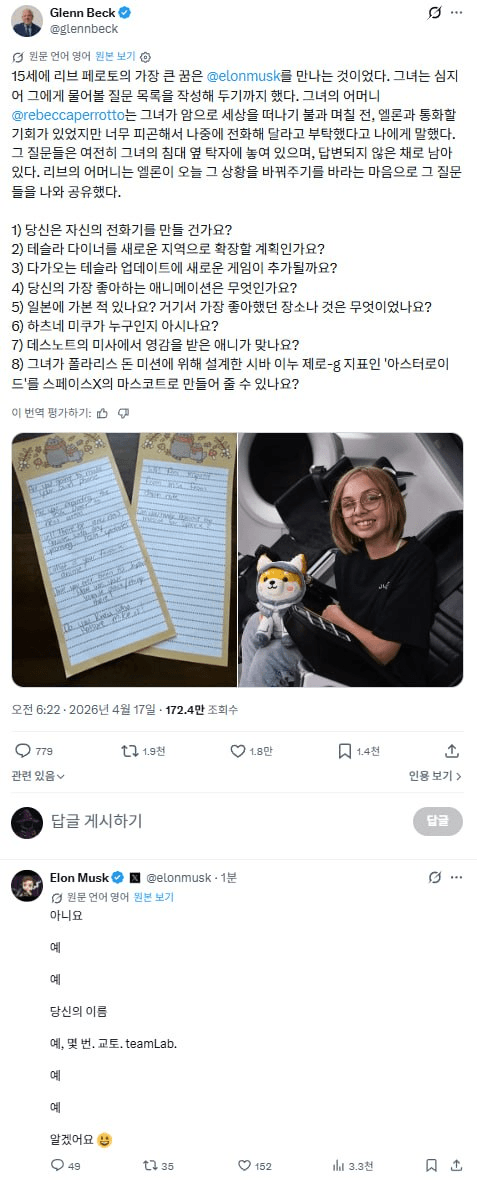Expand the 관련 있음 sort dropdown
Image resolution: width=477 pixels, height=1180 pixels.
pos(38,775)
